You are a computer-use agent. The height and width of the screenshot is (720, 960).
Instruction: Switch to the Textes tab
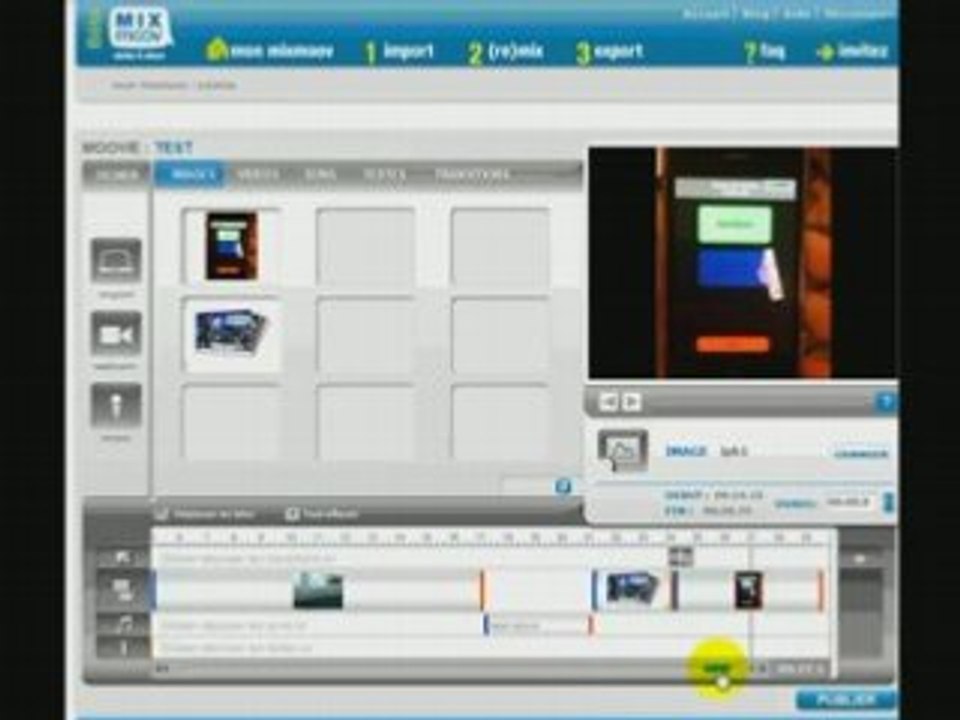pyautogui.click(x=384, y=175)
